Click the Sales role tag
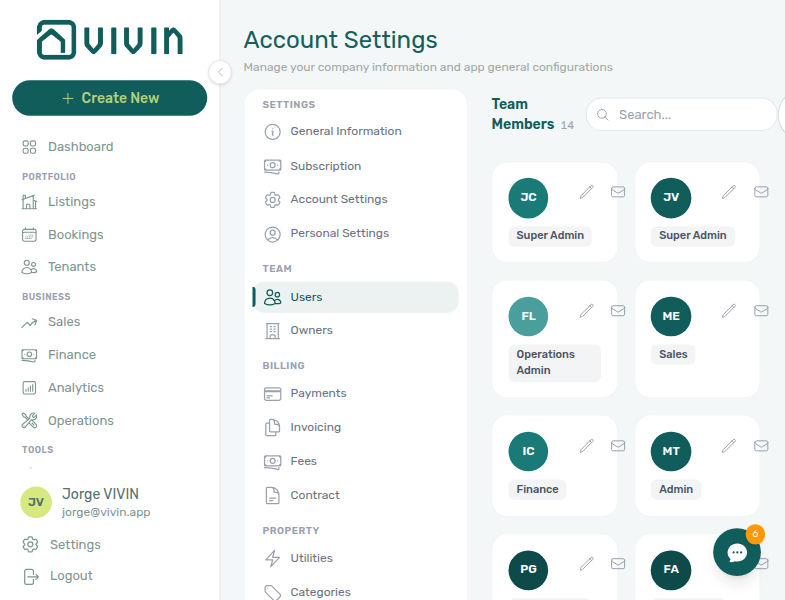This screenshot has width=785, height=600. click(x=673, y=355)
